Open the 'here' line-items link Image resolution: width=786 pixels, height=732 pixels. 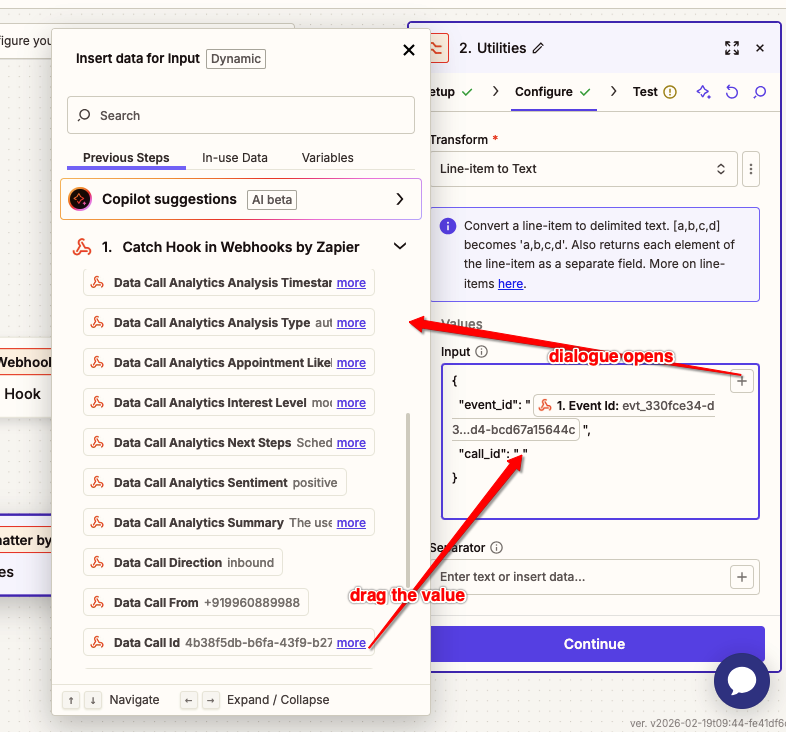[x=510, y=284]
